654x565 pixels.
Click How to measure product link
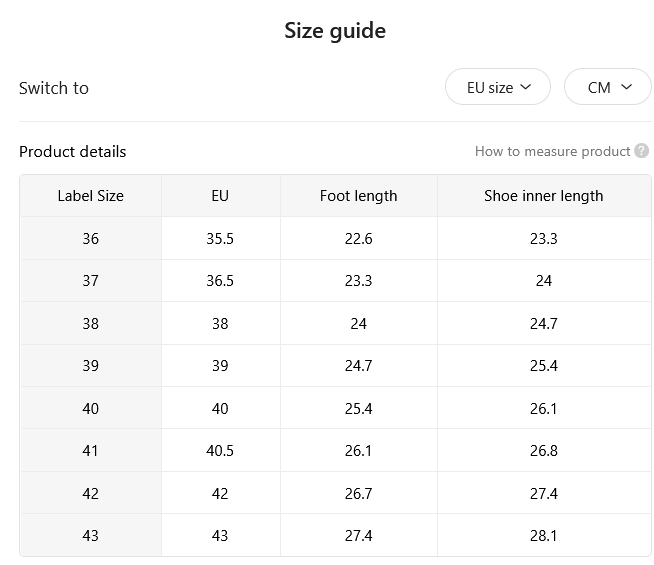tap(553, 151)
